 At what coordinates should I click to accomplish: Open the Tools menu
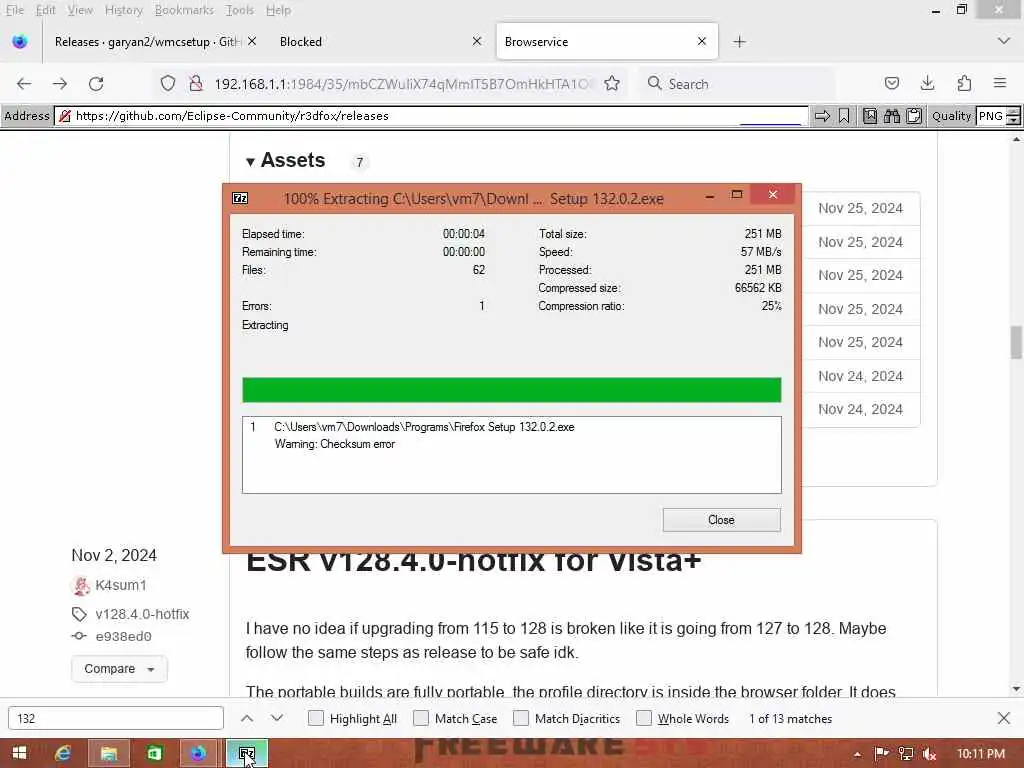[239, 10]
